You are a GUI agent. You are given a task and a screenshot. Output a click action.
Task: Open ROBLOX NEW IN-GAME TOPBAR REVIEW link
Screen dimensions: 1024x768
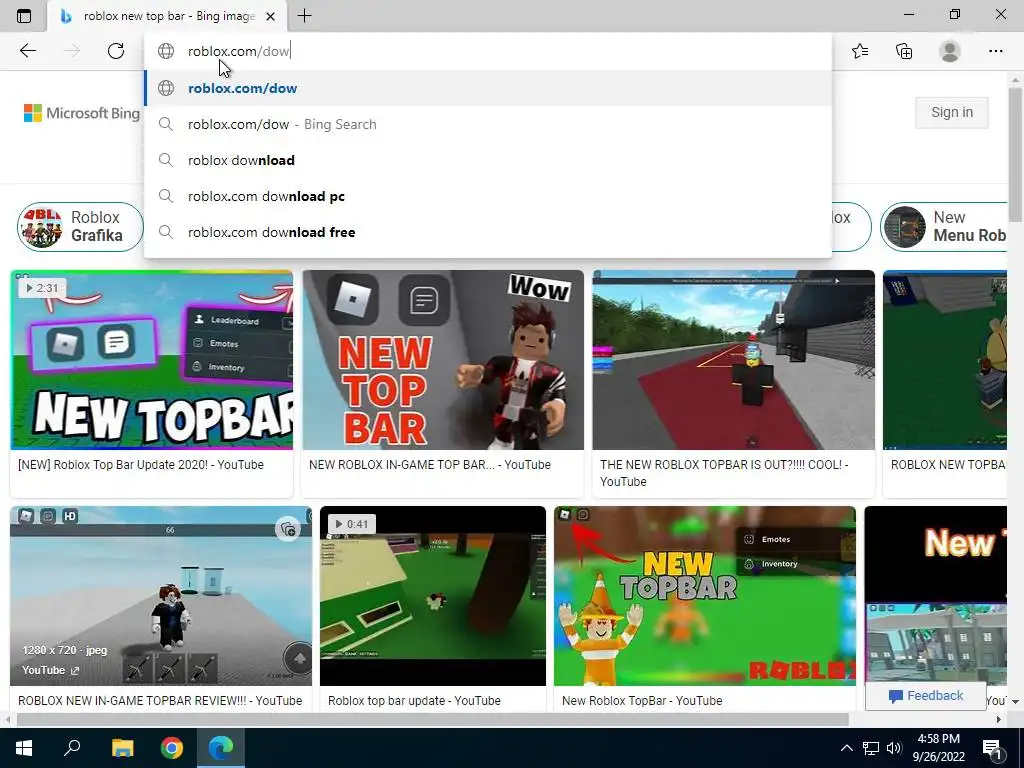coord(160,701)
